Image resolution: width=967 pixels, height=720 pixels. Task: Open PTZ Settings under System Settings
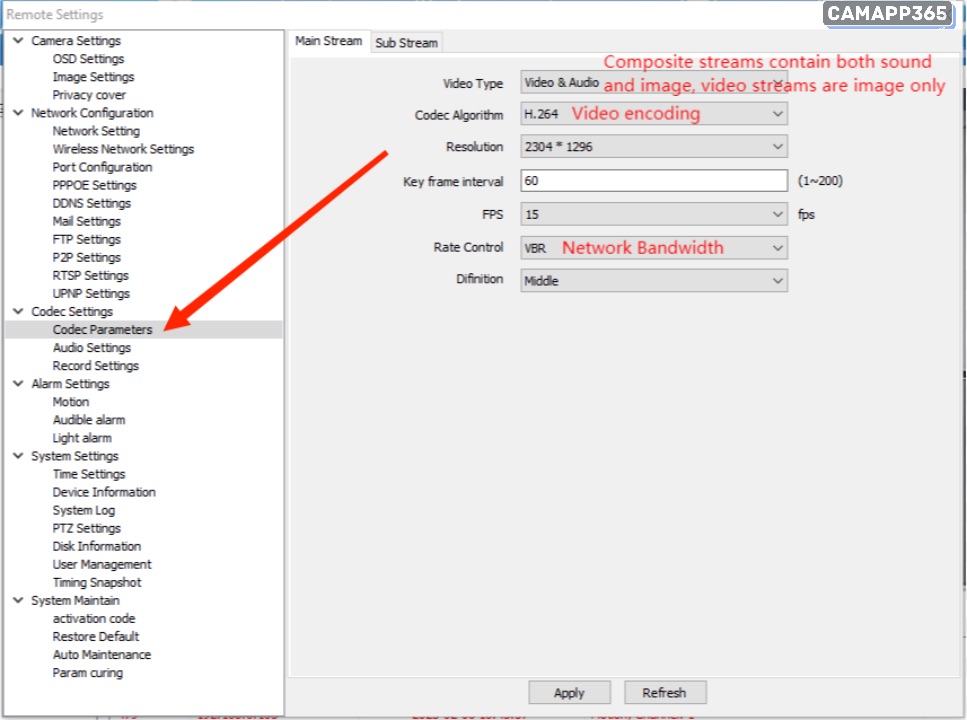tap(86, 528)
